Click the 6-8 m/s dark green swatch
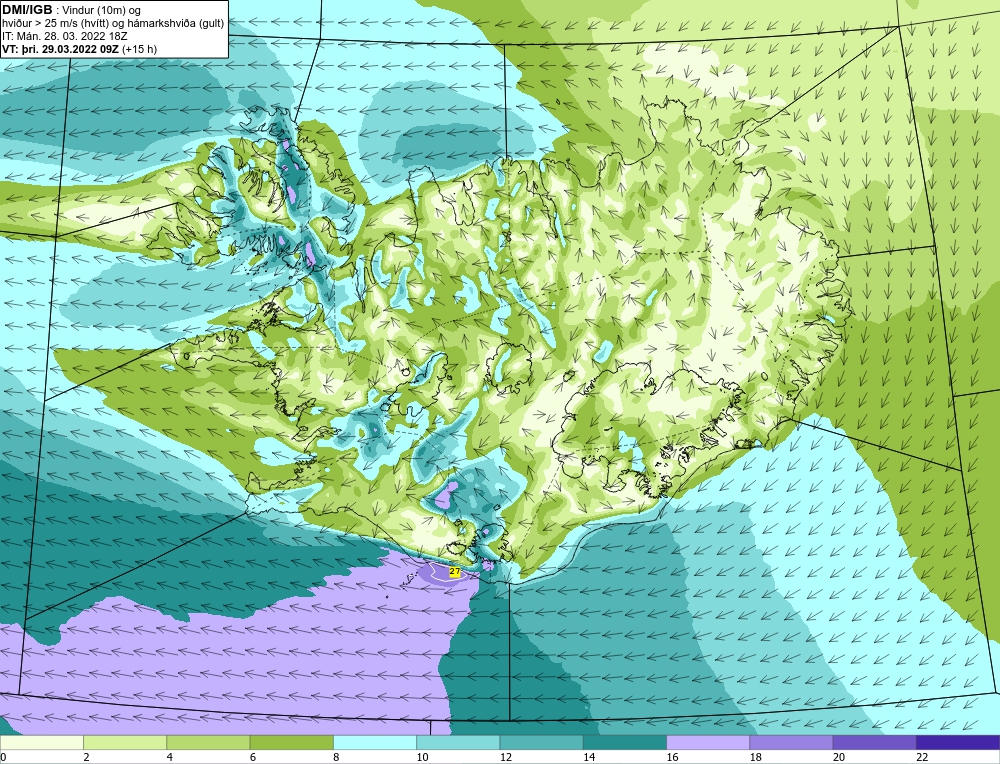 [x=291, y=742]
